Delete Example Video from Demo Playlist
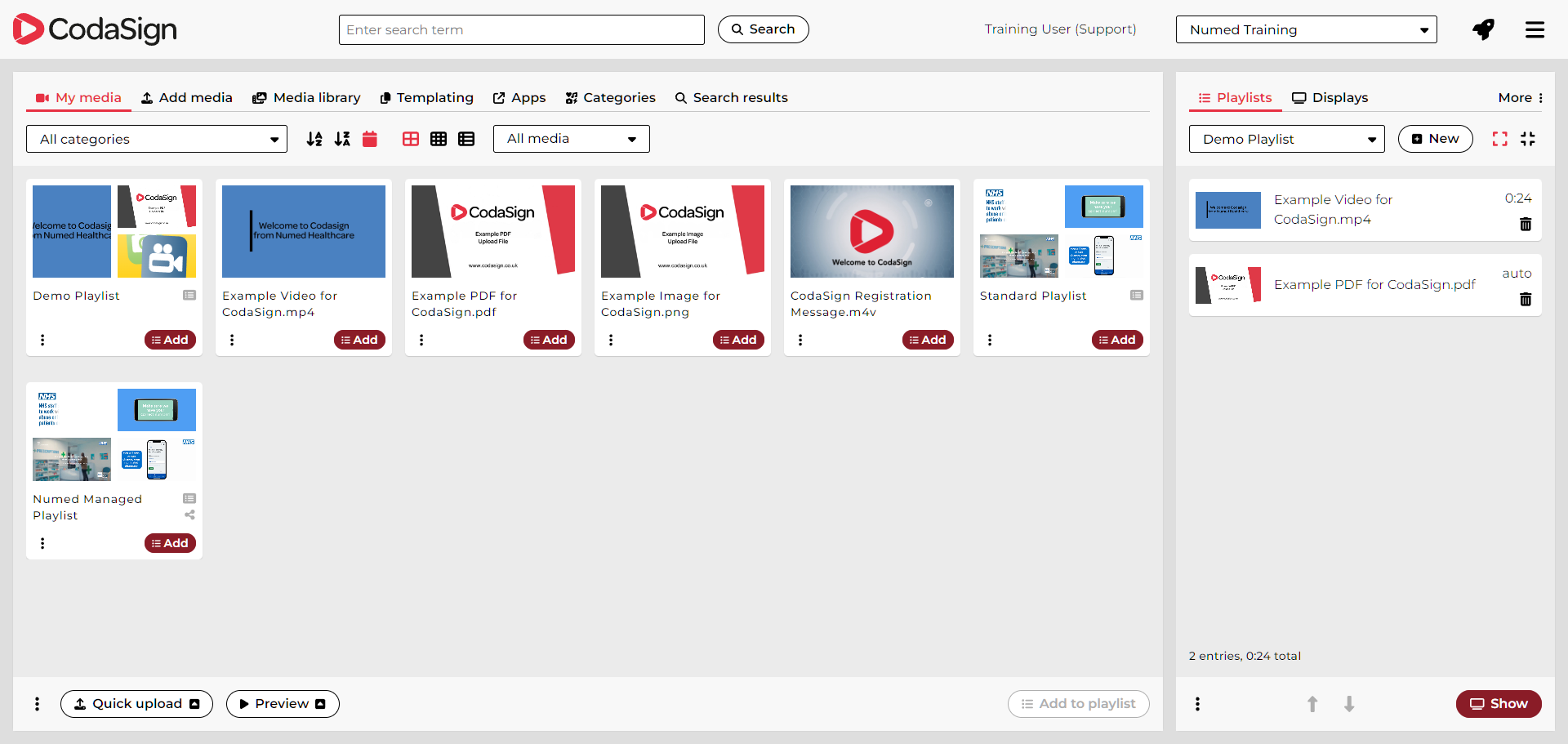 click(x=1525, y=225)
